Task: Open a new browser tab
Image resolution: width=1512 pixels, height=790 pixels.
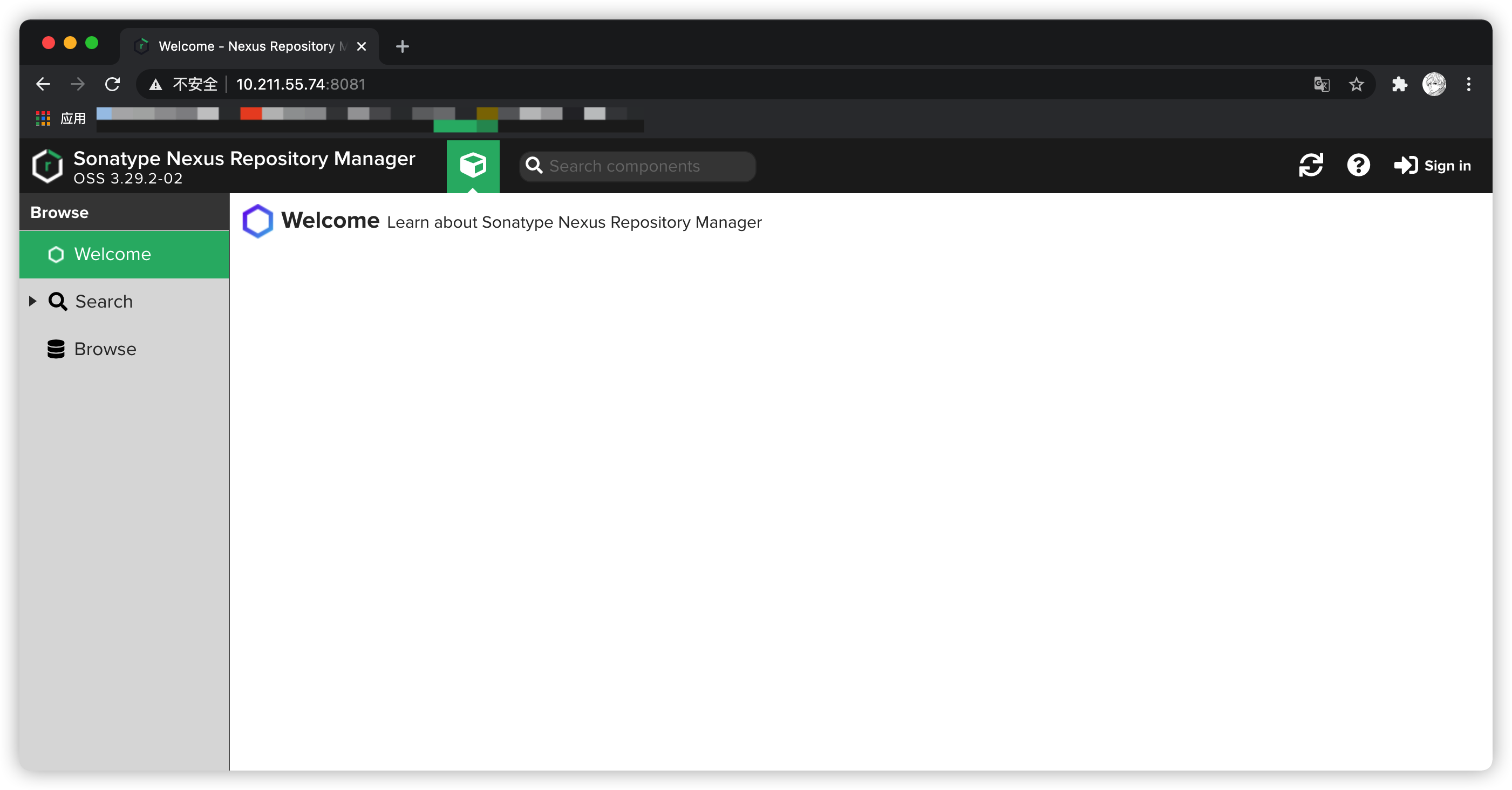Action: [402, 46]
